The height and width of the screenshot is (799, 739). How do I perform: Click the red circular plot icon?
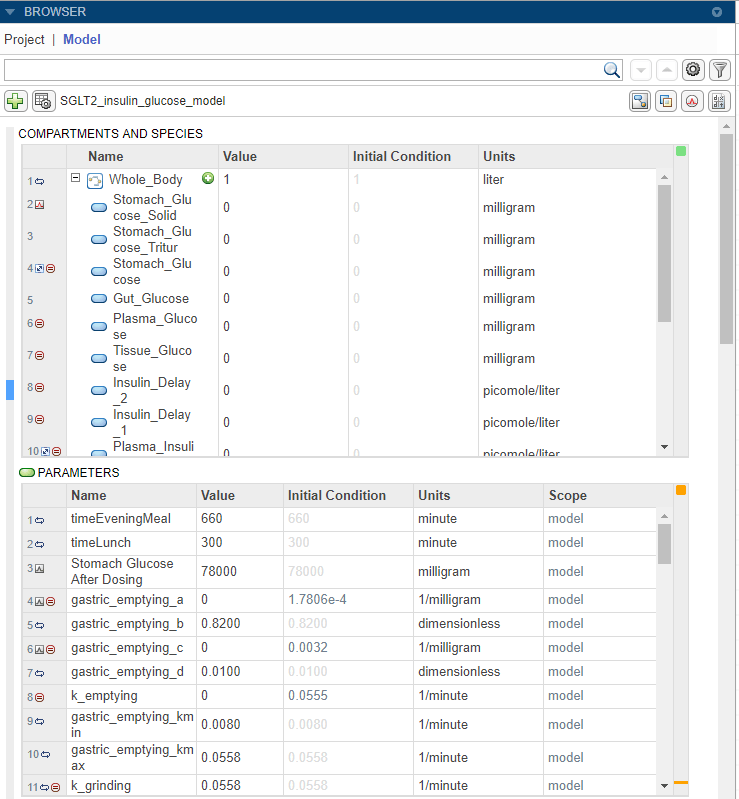(x=692, y=101)
